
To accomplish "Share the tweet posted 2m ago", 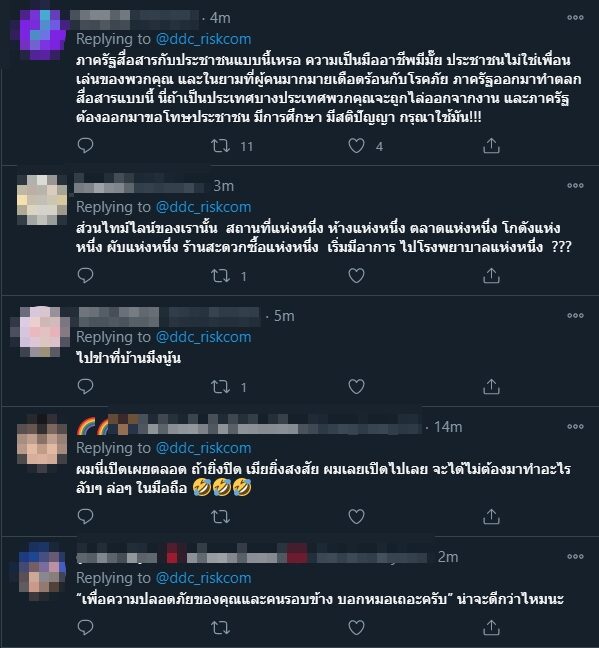I will coord(491,628).
